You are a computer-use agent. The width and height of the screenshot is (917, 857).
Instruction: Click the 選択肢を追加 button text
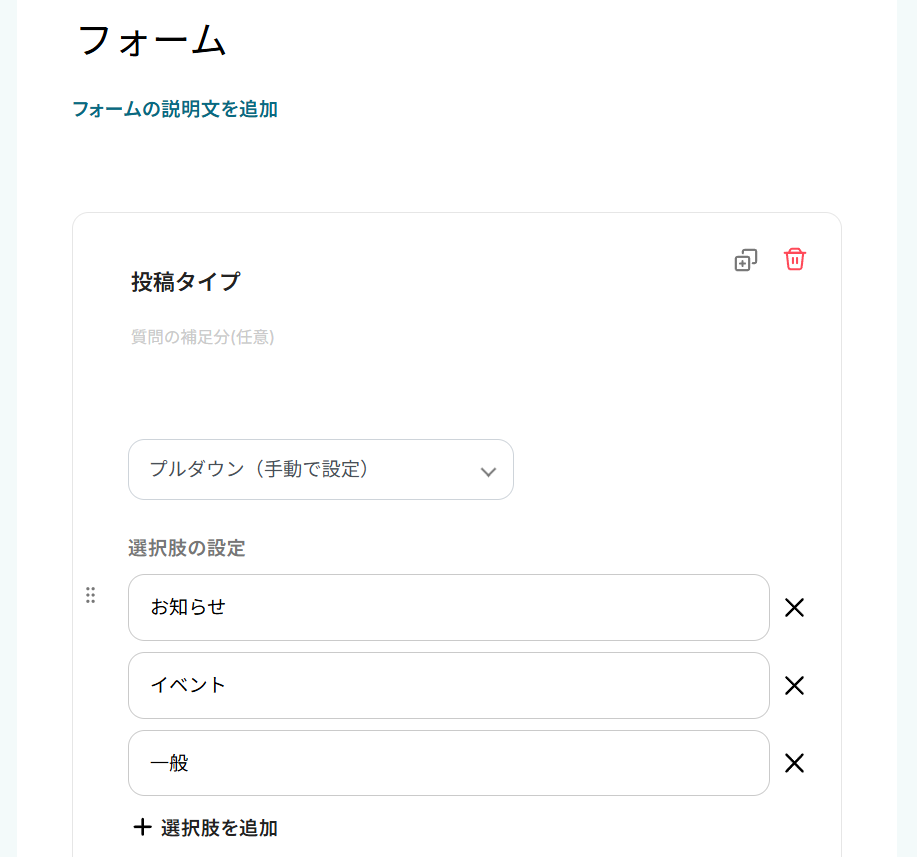(219, 828)
